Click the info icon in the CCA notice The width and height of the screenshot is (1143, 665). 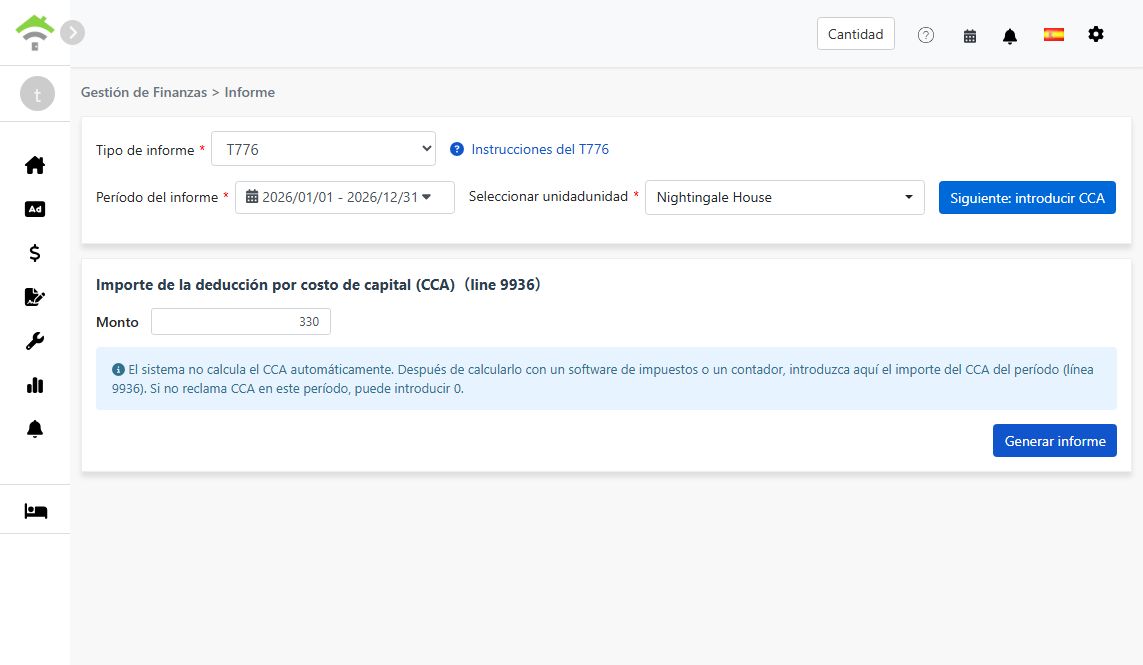(x=118, y=370)
